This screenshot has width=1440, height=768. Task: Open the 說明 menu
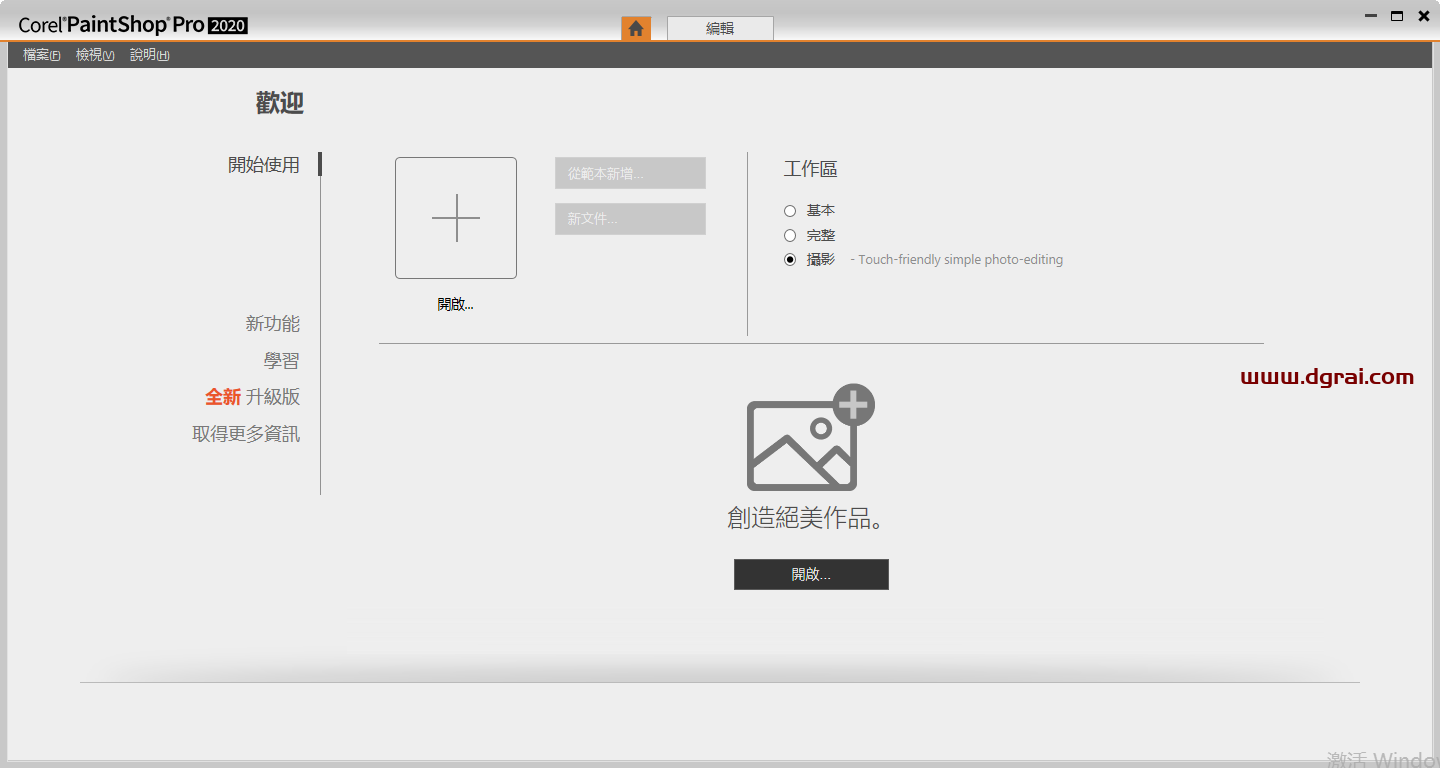tap(149, 55)
